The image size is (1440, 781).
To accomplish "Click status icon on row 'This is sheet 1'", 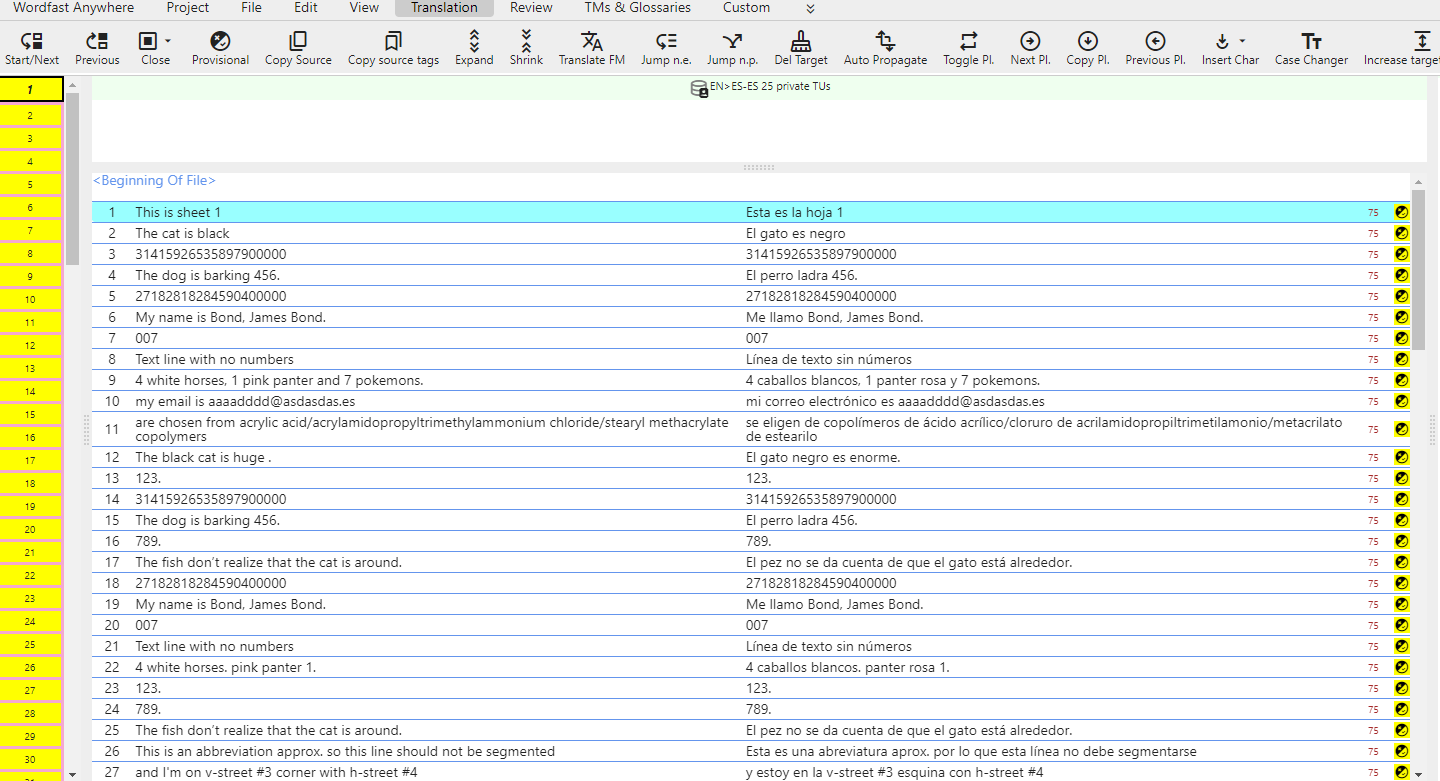I will pyautogui.click(x=1401, y=212).
